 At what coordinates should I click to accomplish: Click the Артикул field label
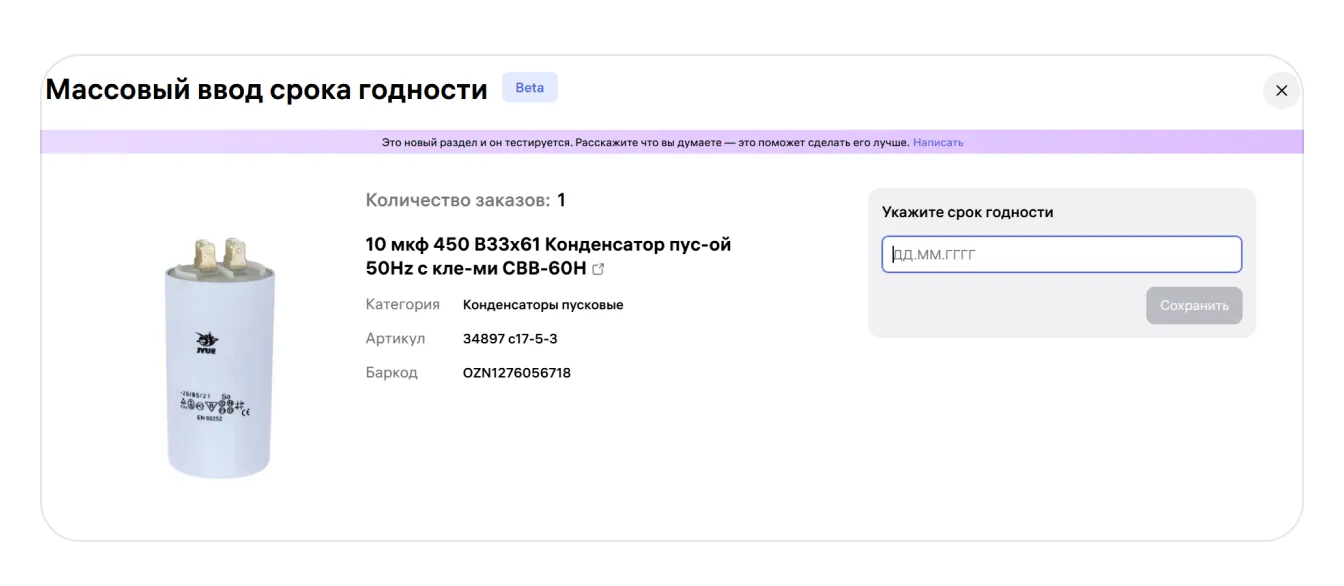[x=395, y=339]
